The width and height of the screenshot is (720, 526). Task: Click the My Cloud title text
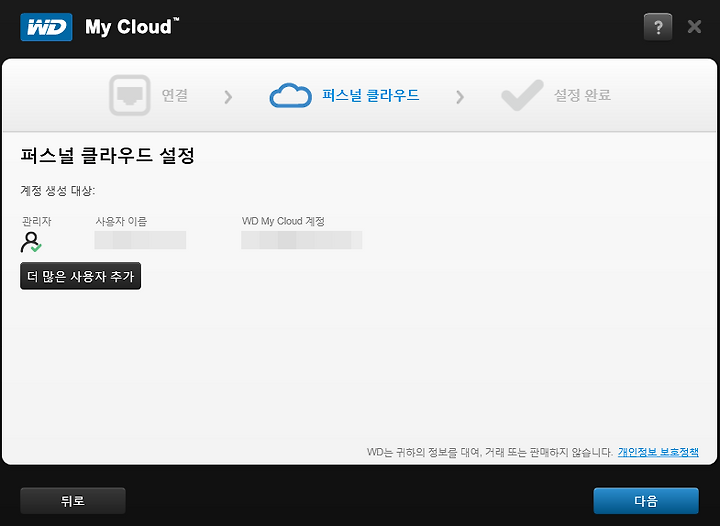(x=132, y=27)
